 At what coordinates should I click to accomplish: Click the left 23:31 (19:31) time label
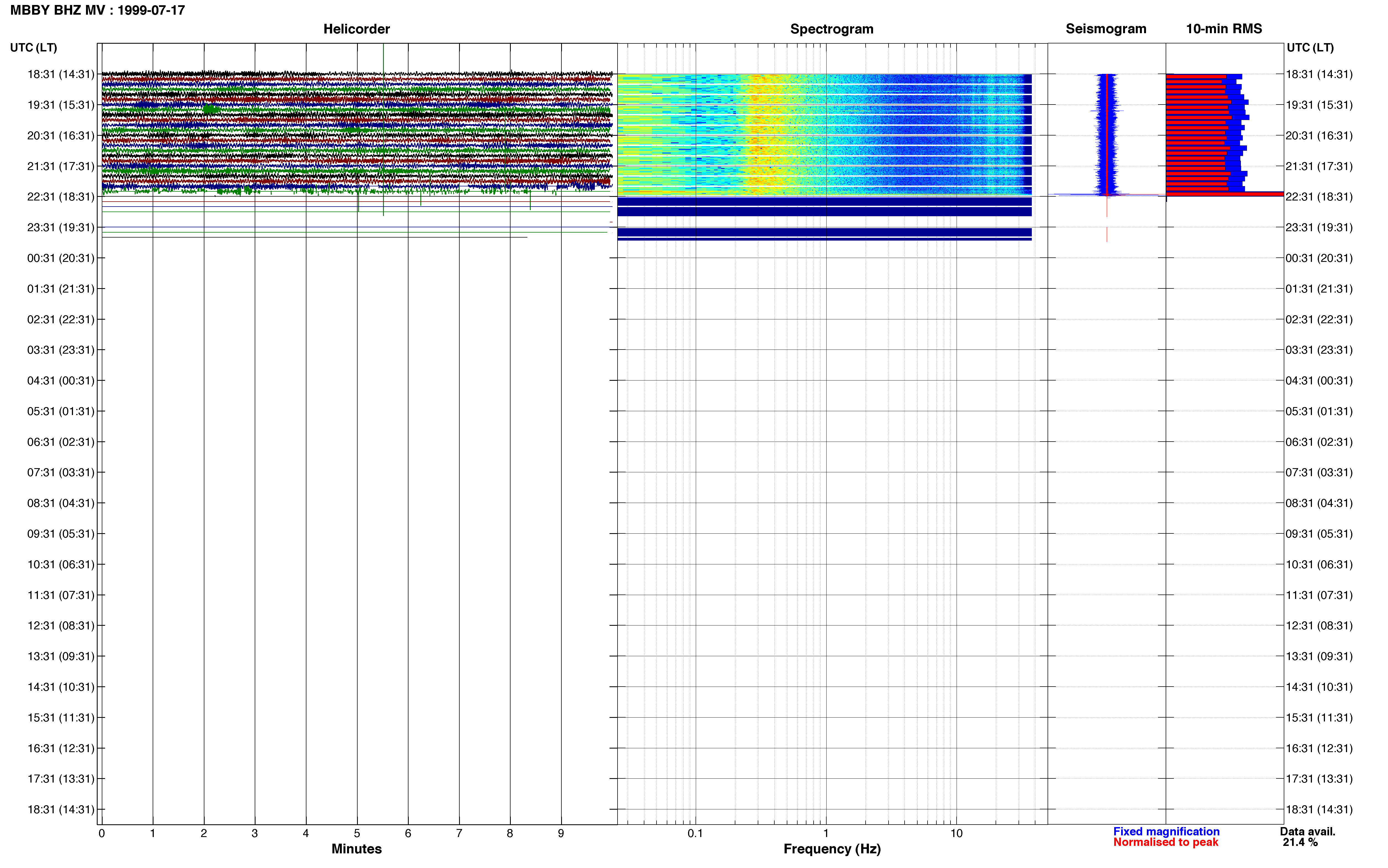point(61,227)
